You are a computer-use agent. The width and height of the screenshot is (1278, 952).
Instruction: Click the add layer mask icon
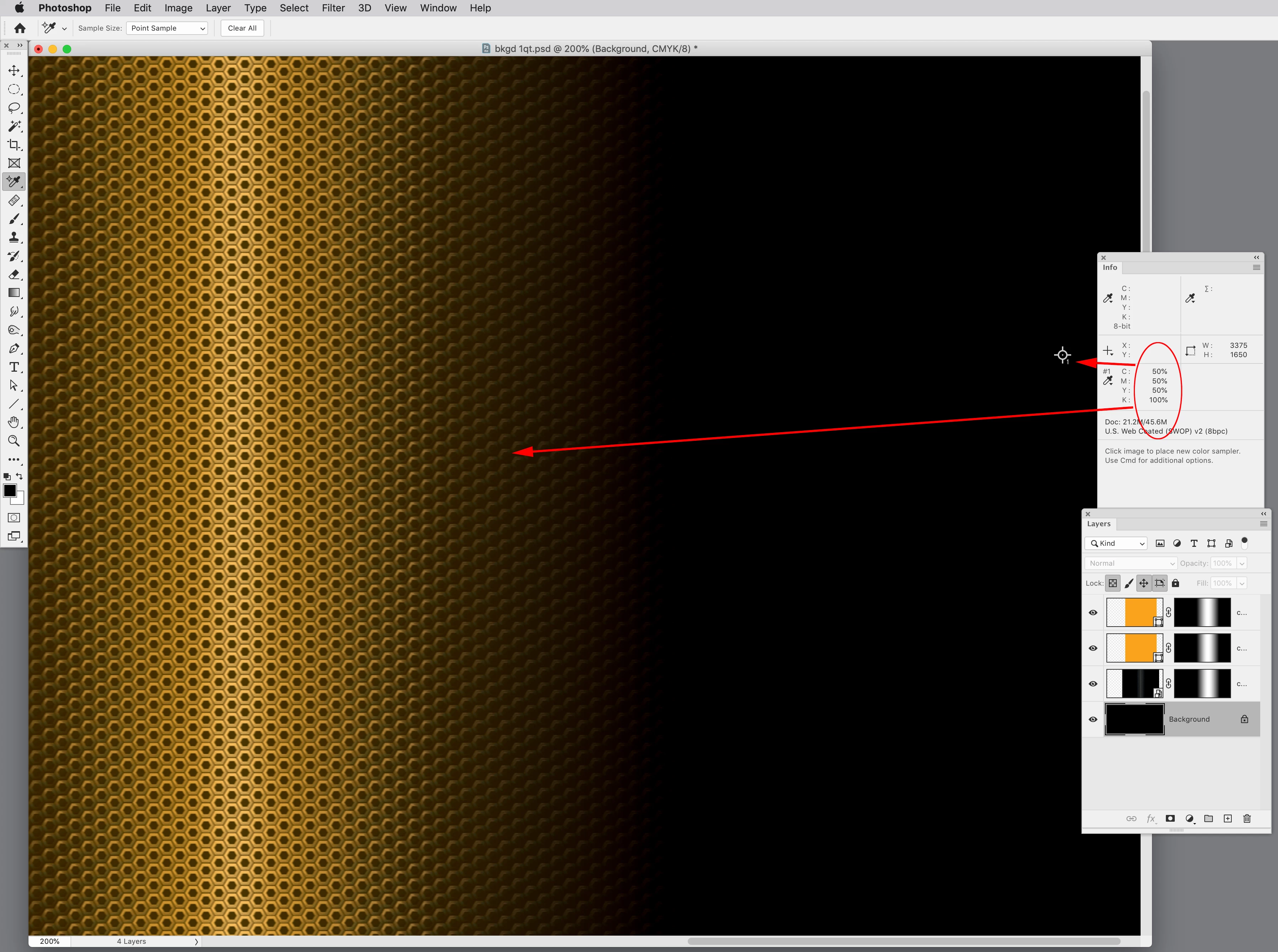point(1170,818)
